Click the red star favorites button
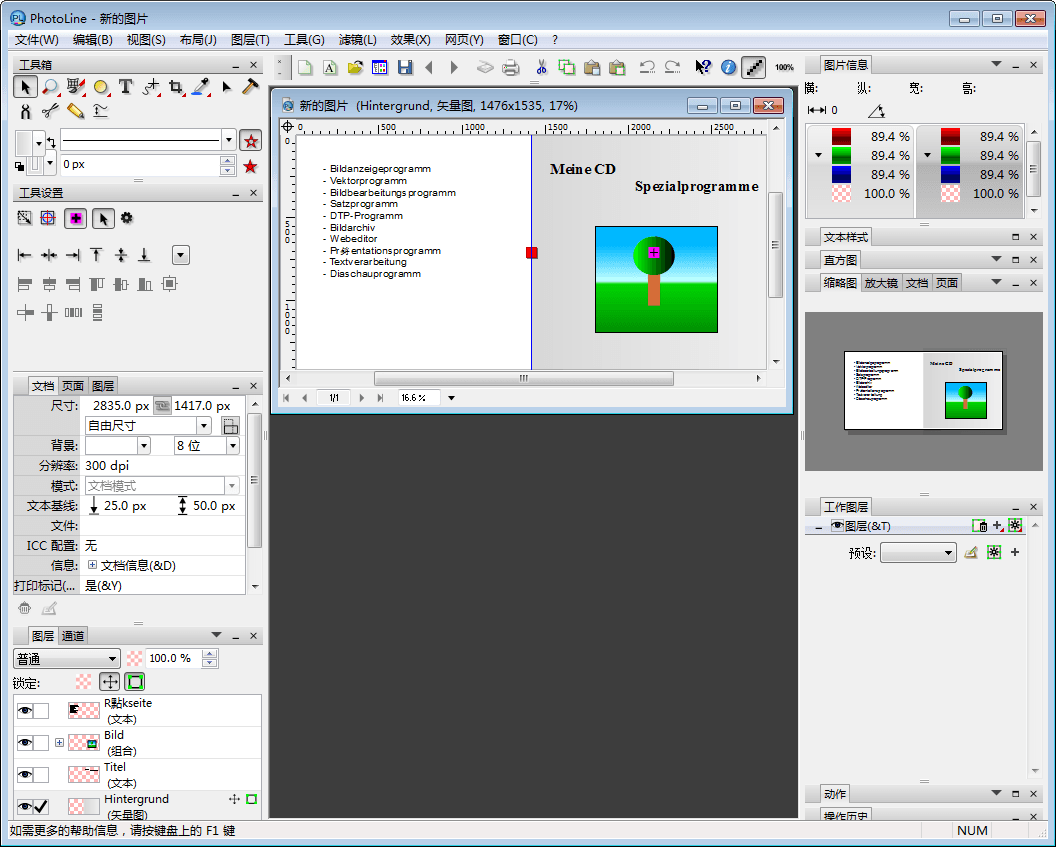 click(x=251, y=142)
